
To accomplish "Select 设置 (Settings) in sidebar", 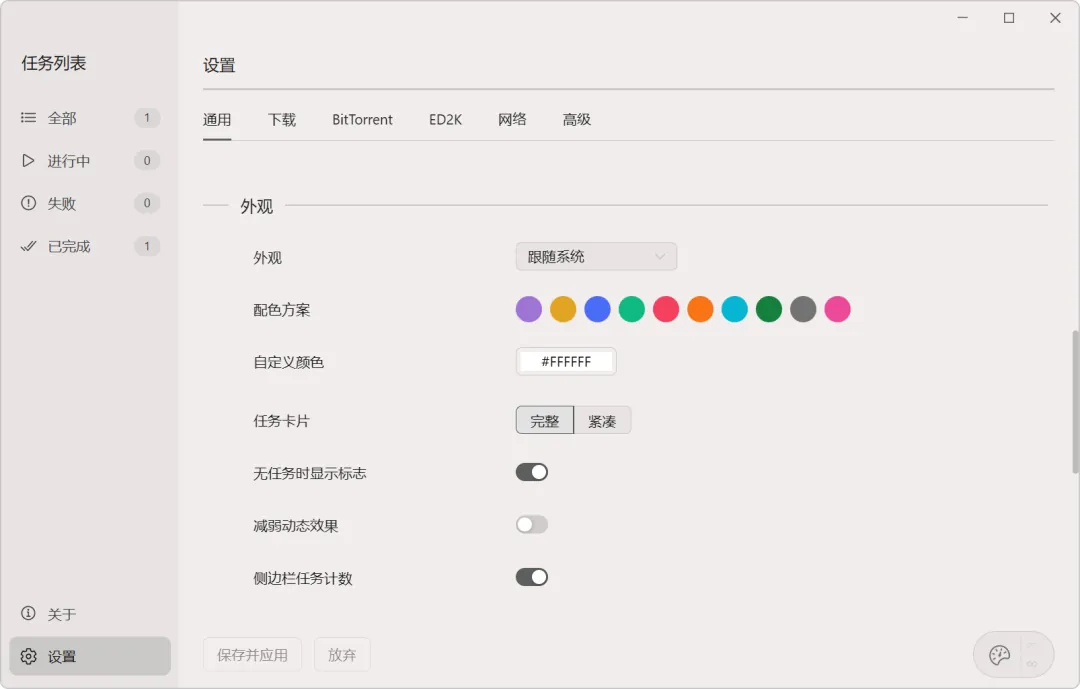I will pos(90,657).
